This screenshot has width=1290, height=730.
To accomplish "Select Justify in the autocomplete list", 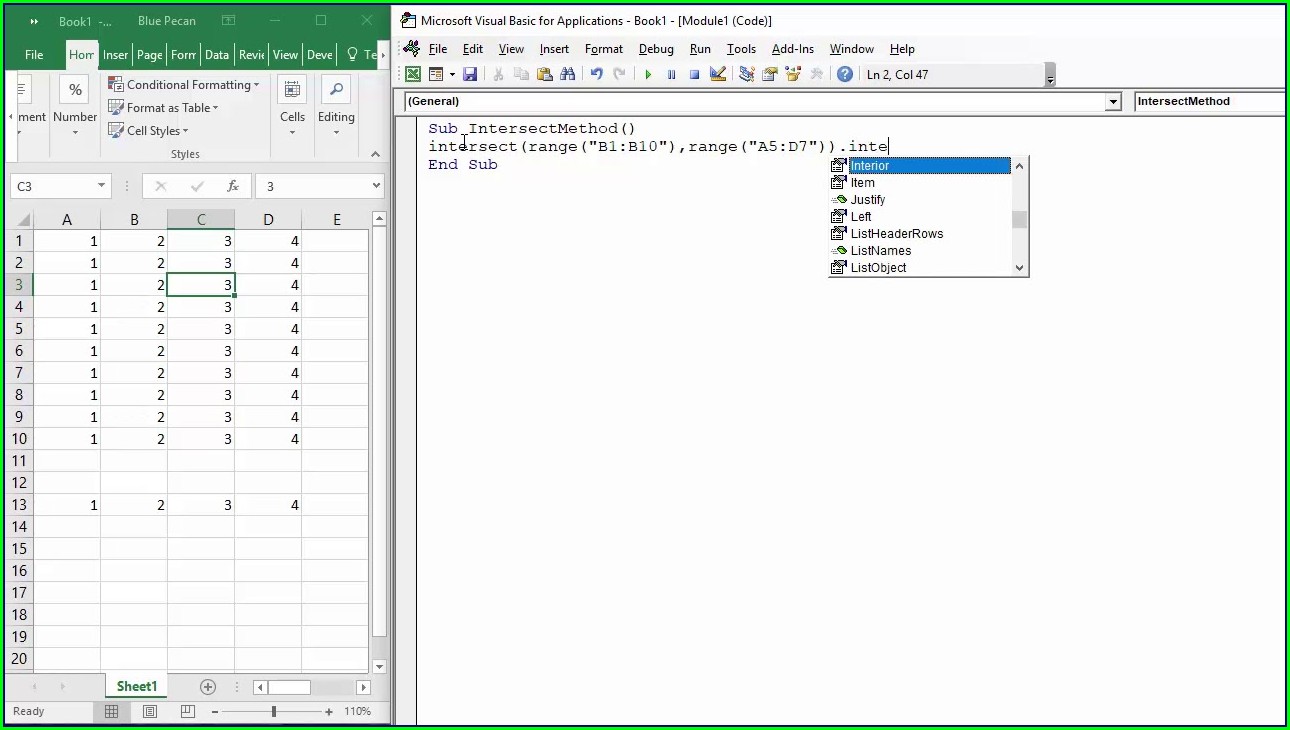I will 920,200.
